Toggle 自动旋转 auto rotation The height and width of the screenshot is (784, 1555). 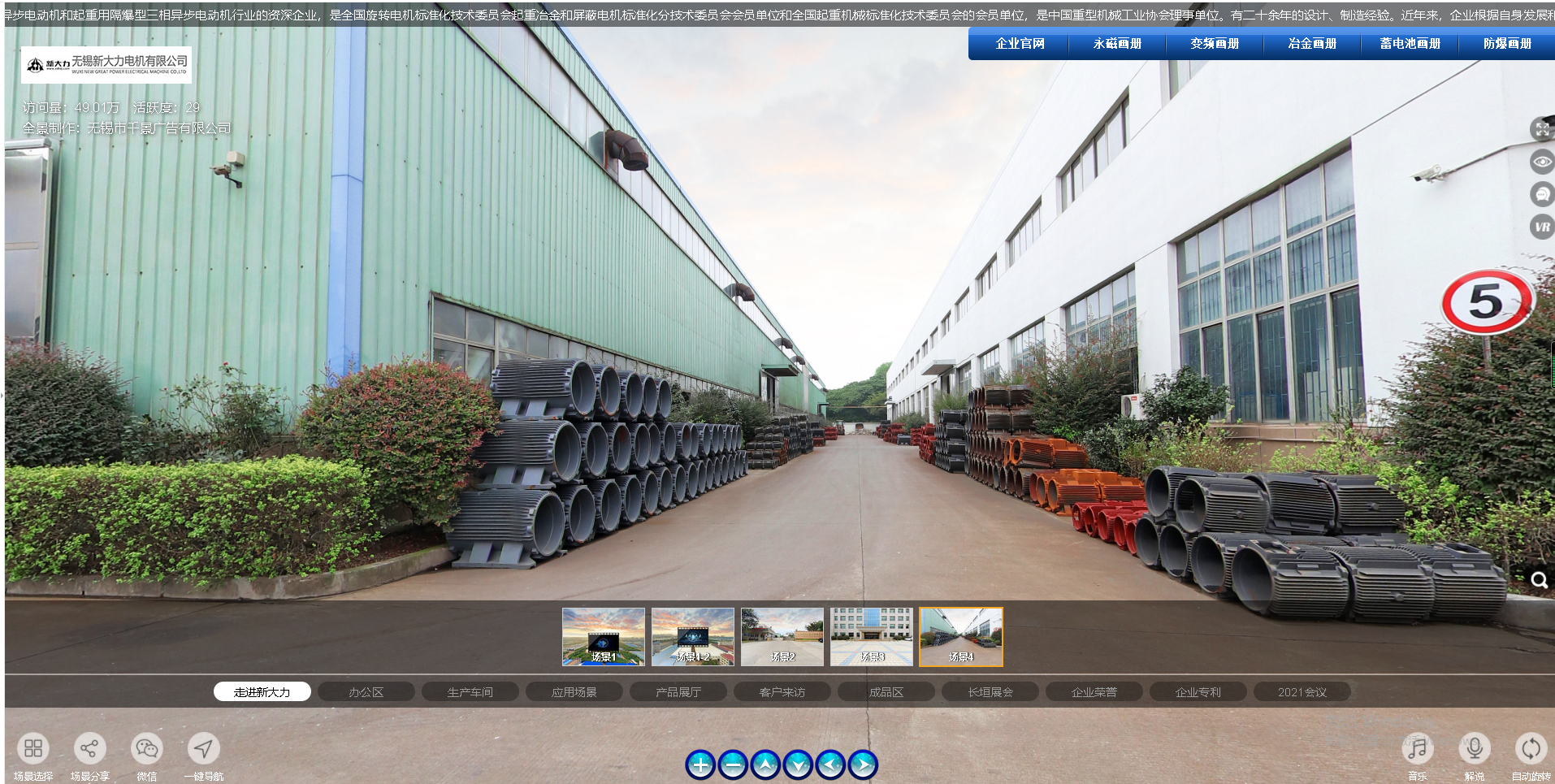tap(1531, 748)
